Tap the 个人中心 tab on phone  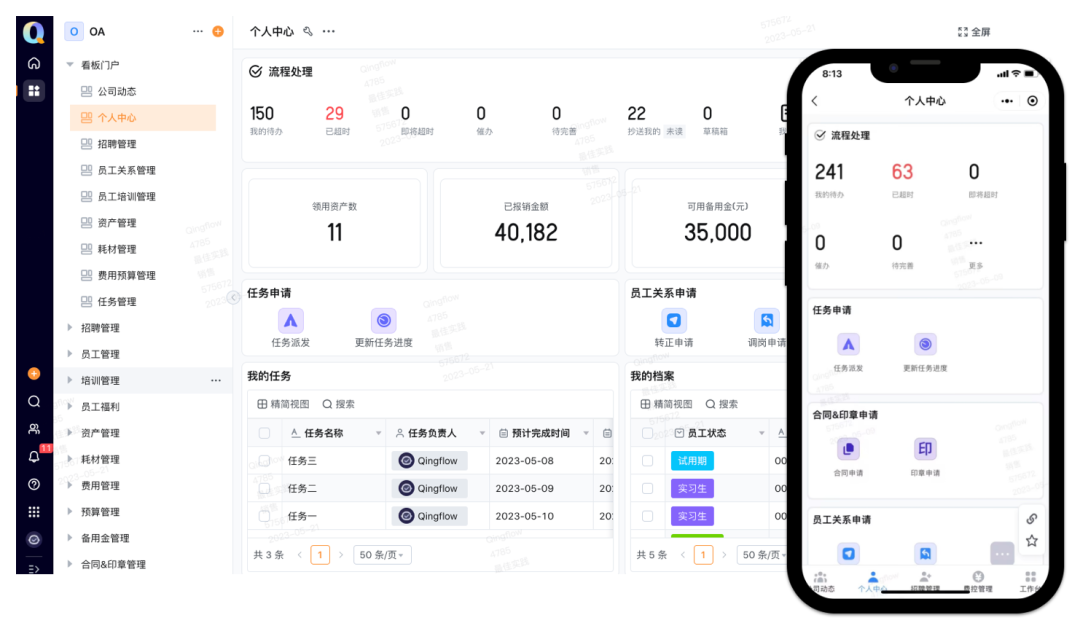[872, 582]
